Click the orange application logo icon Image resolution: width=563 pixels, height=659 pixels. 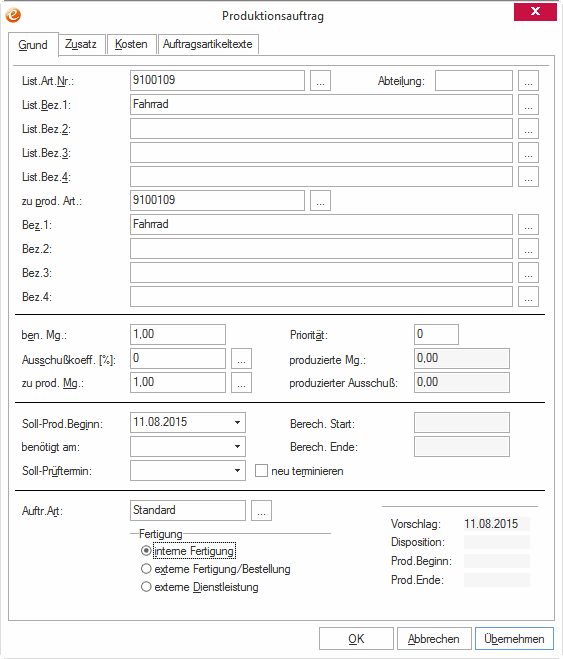13,15
